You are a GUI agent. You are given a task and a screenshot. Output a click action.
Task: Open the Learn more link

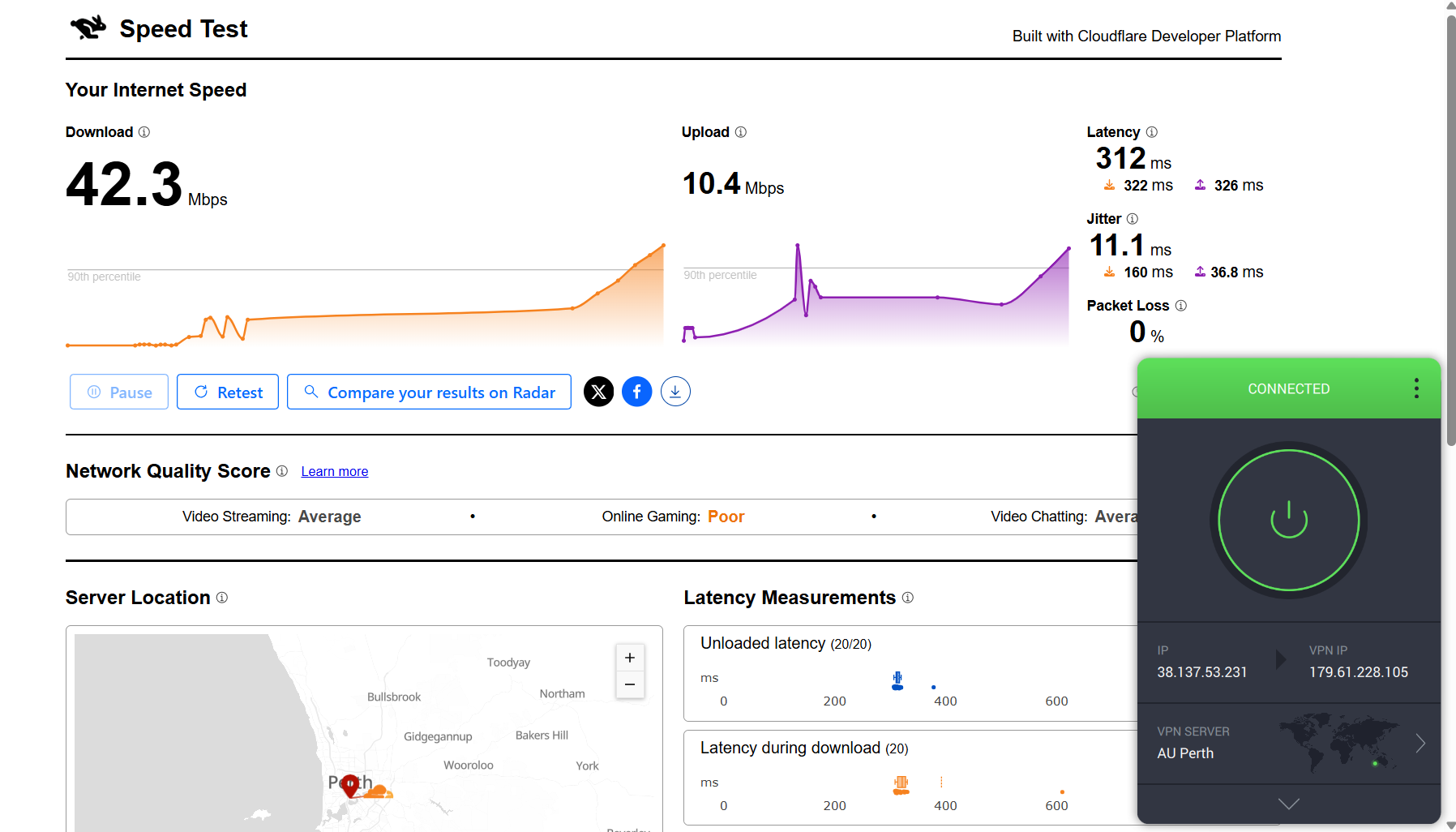[334, 472]
